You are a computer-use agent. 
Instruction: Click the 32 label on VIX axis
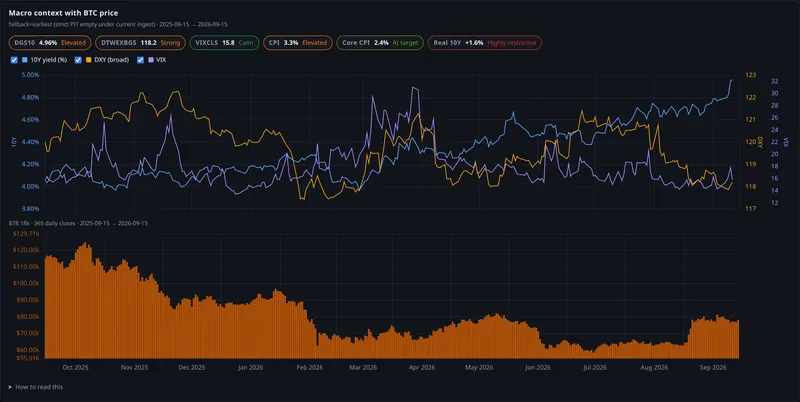tap(774, 81)
